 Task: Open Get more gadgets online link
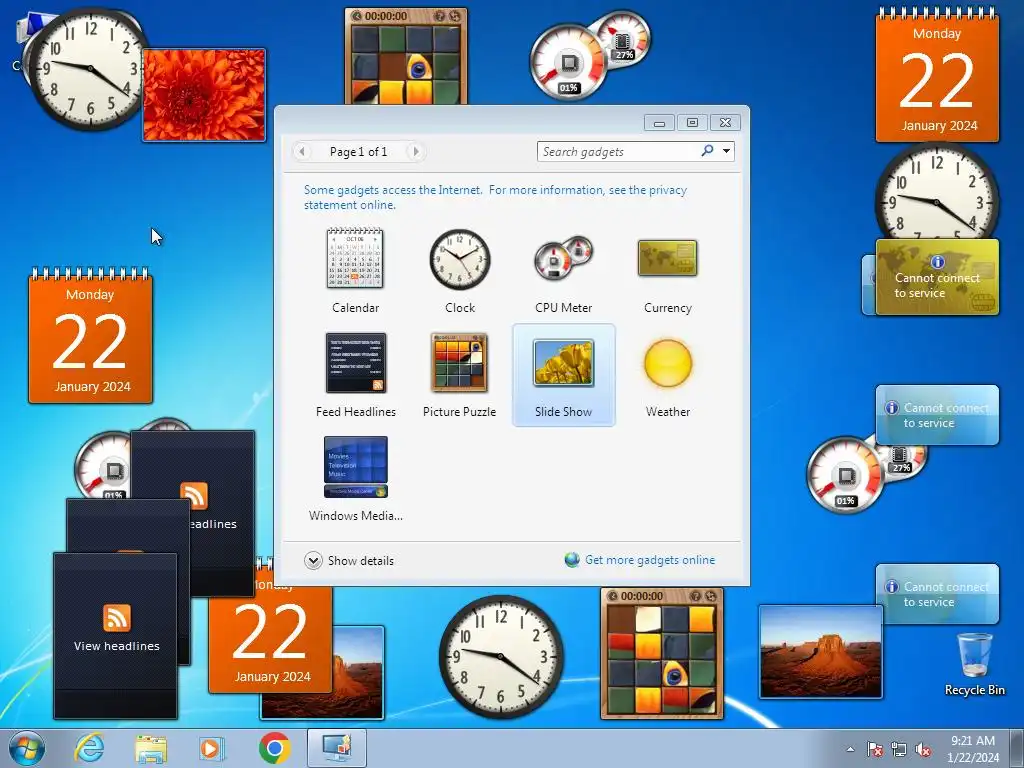tap(650, 560)
